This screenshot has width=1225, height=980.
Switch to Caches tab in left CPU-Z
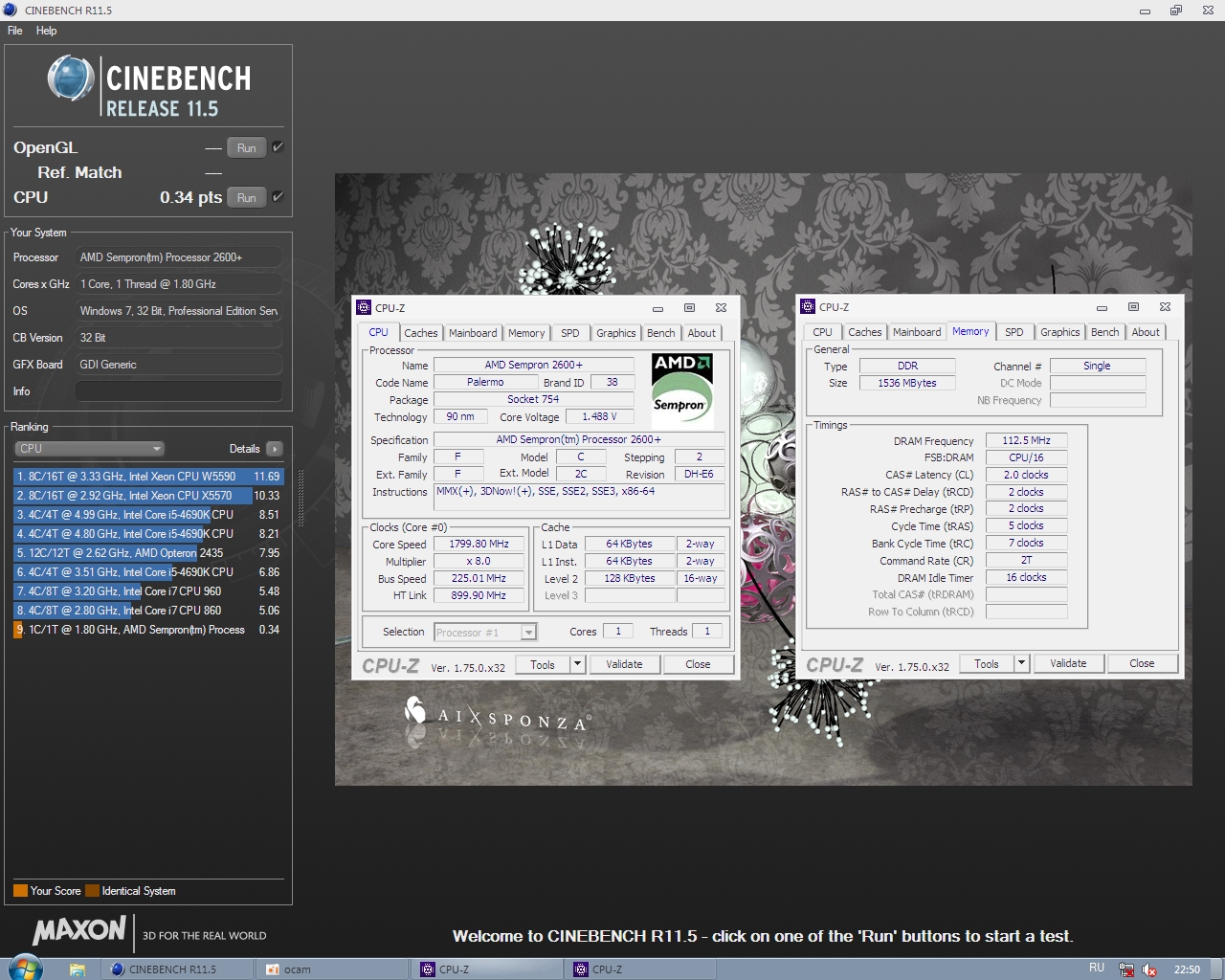[420, 333]
